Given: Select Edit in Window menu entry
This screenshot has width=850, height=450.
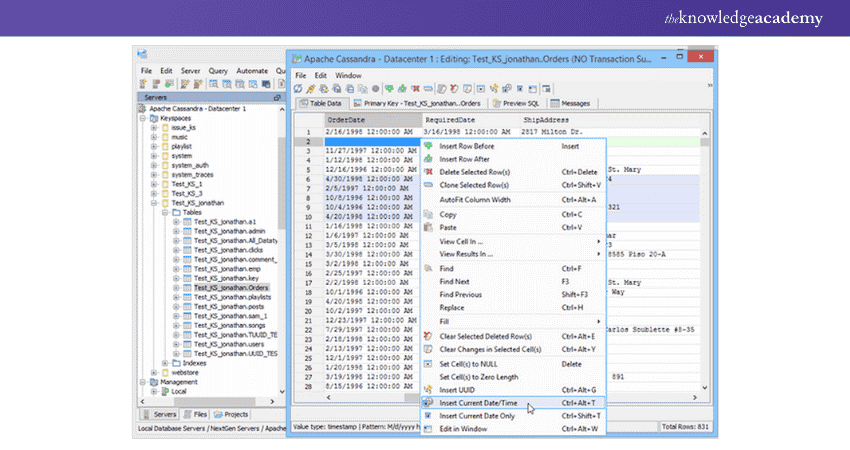Looking at the screenshot, I should point(513,429).
